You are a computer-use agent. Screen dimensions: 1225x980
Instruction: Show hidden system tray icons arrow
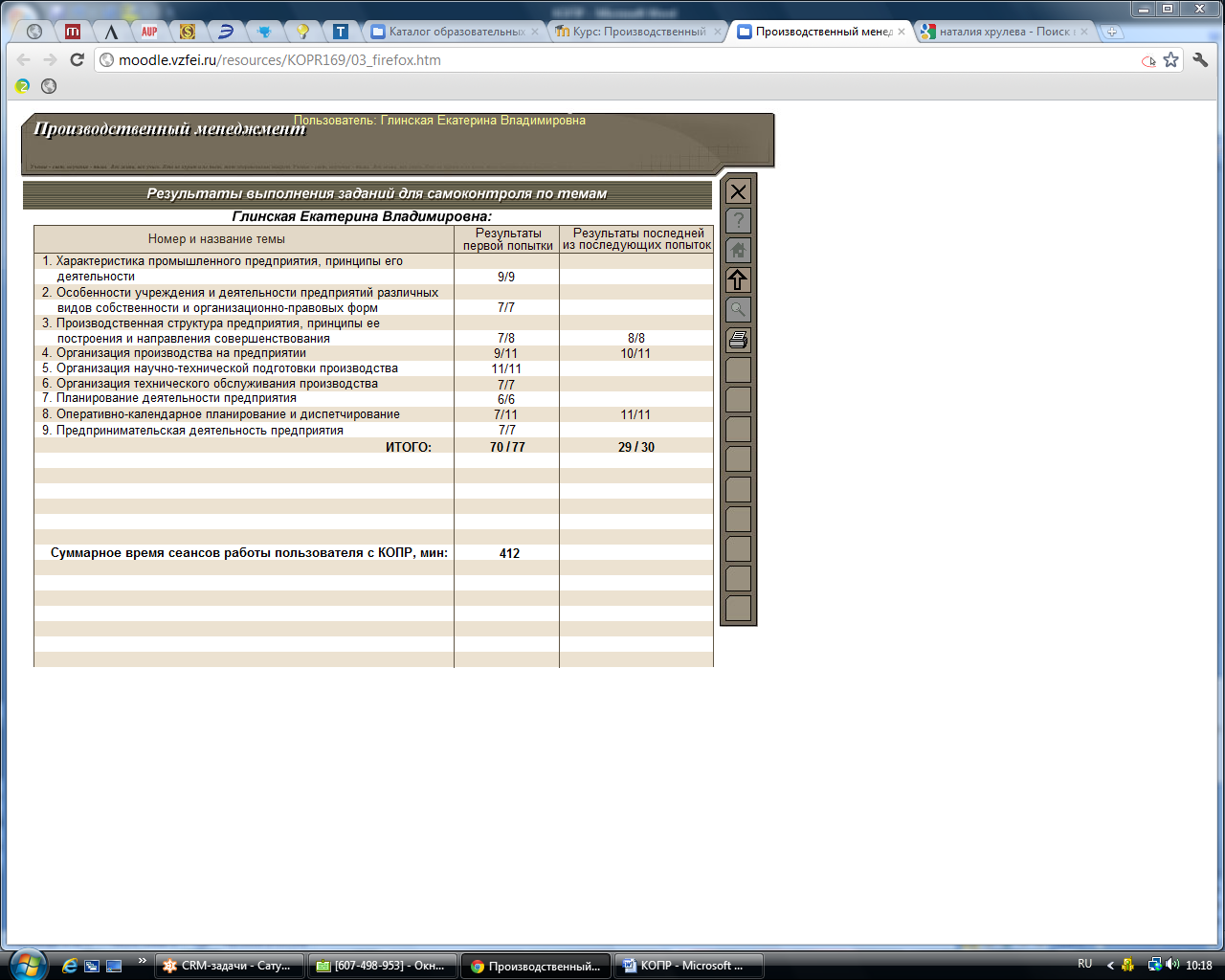1110,965
